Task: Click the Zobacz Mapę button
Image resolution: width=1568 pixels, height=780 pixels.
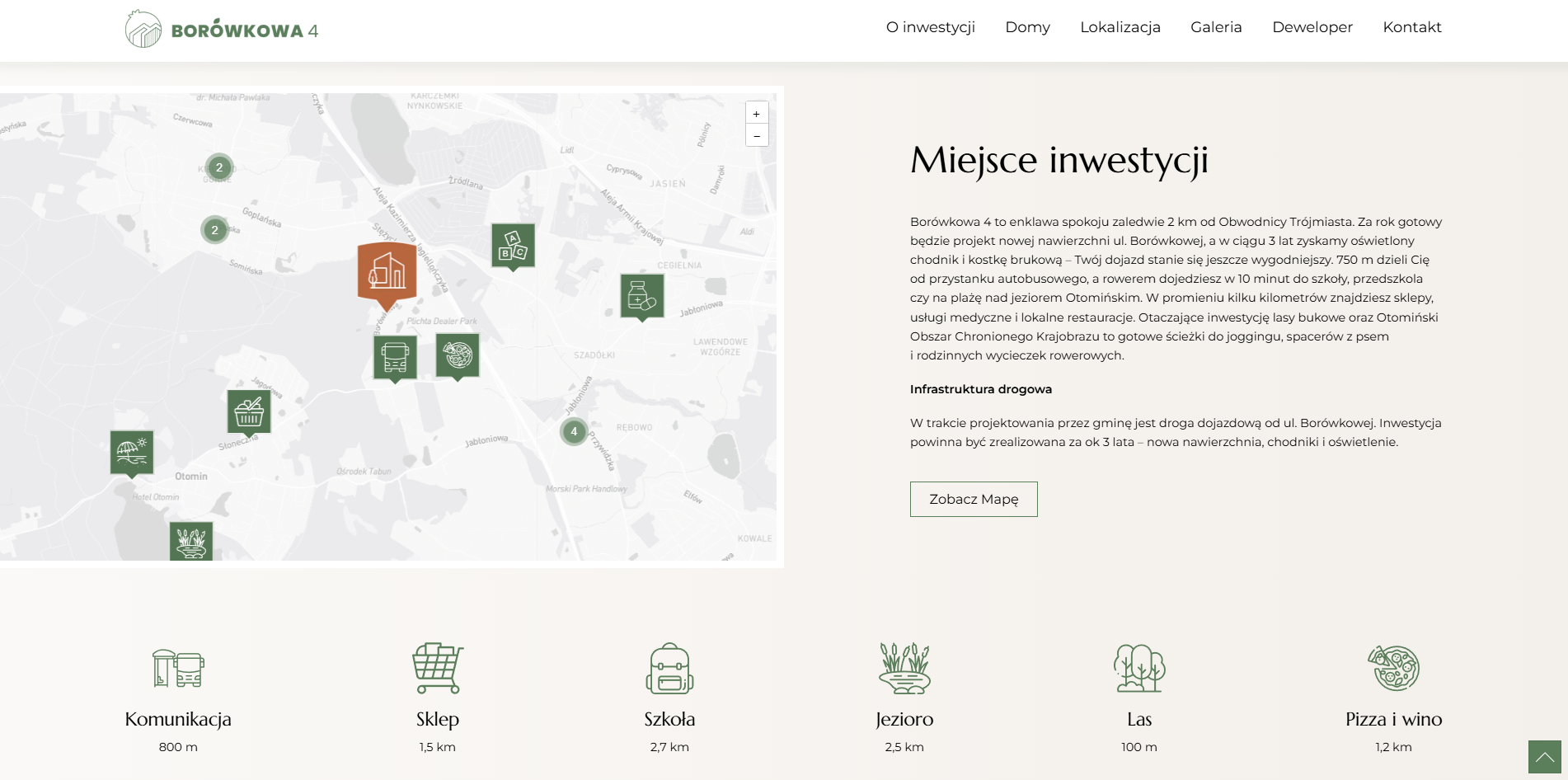Action: click(974, 499)
